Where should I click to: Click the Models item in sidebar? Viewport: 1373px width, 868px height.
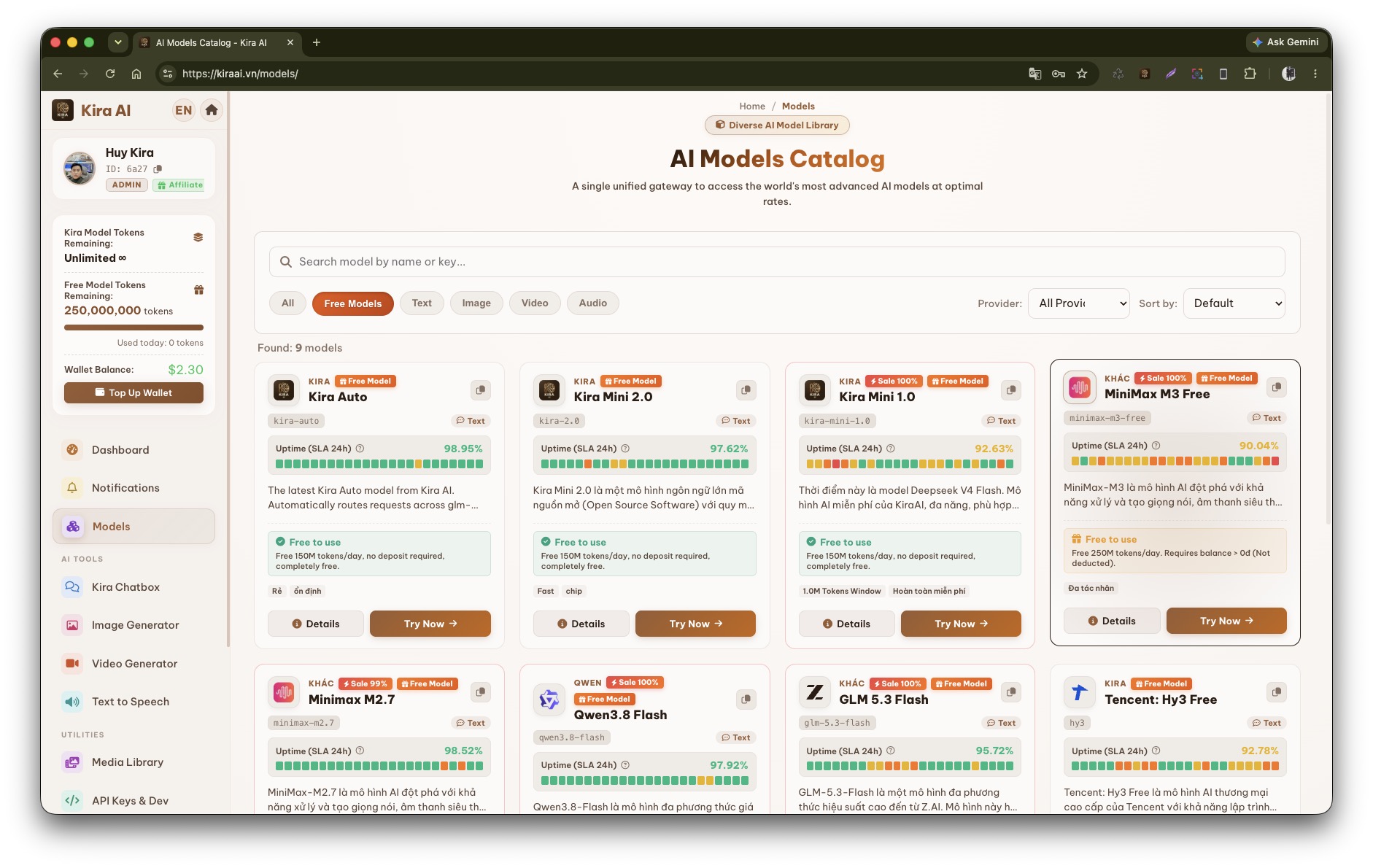(134, 527)
